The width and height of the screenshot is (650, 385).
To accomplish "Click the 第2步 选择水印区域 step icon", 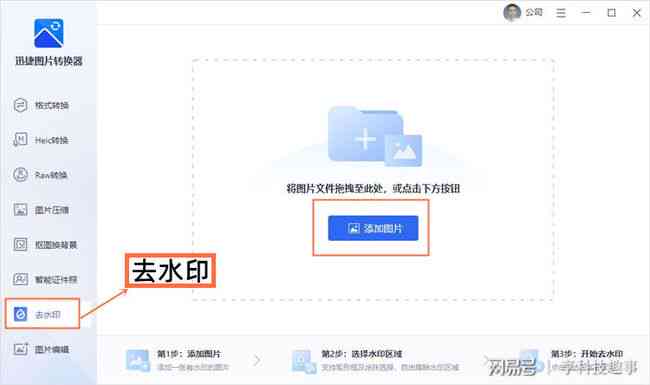I will [x=303, y=361].
